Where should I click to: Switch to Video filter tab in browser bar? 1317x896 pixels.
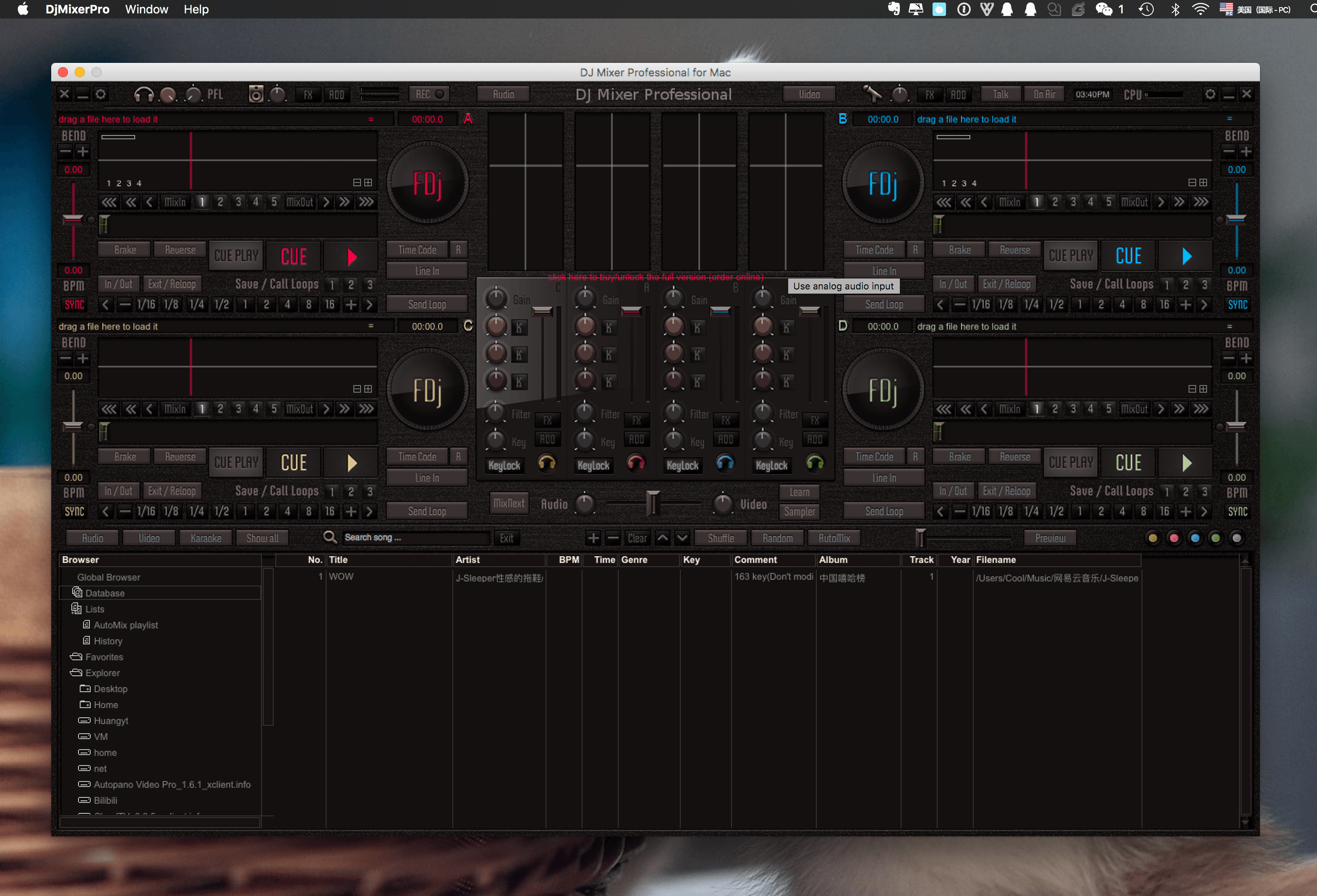(149, 538)
